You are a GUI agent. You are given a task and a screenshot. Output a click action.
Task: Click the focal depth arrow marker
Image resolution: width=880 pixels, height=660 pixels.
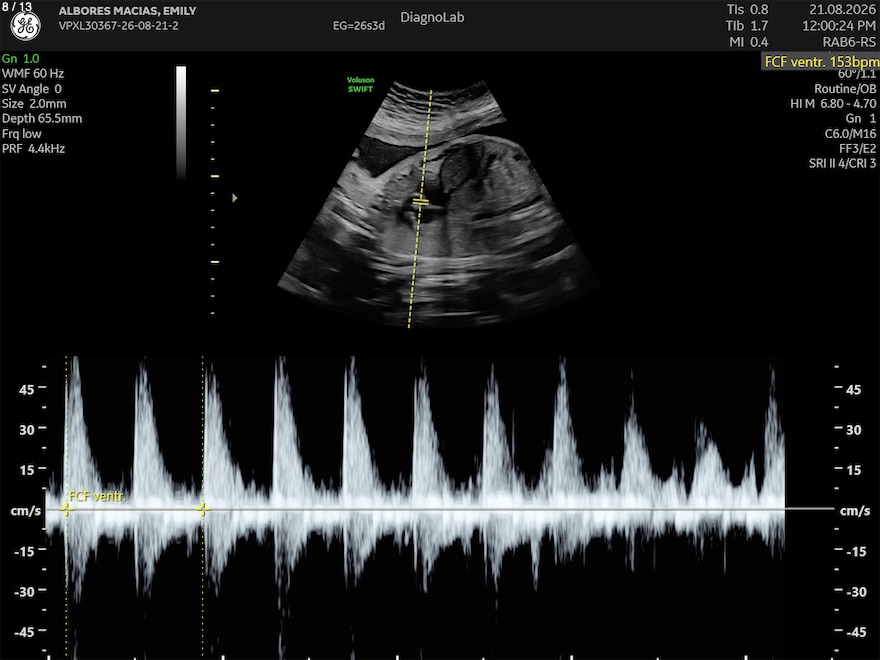pos(235,198)
